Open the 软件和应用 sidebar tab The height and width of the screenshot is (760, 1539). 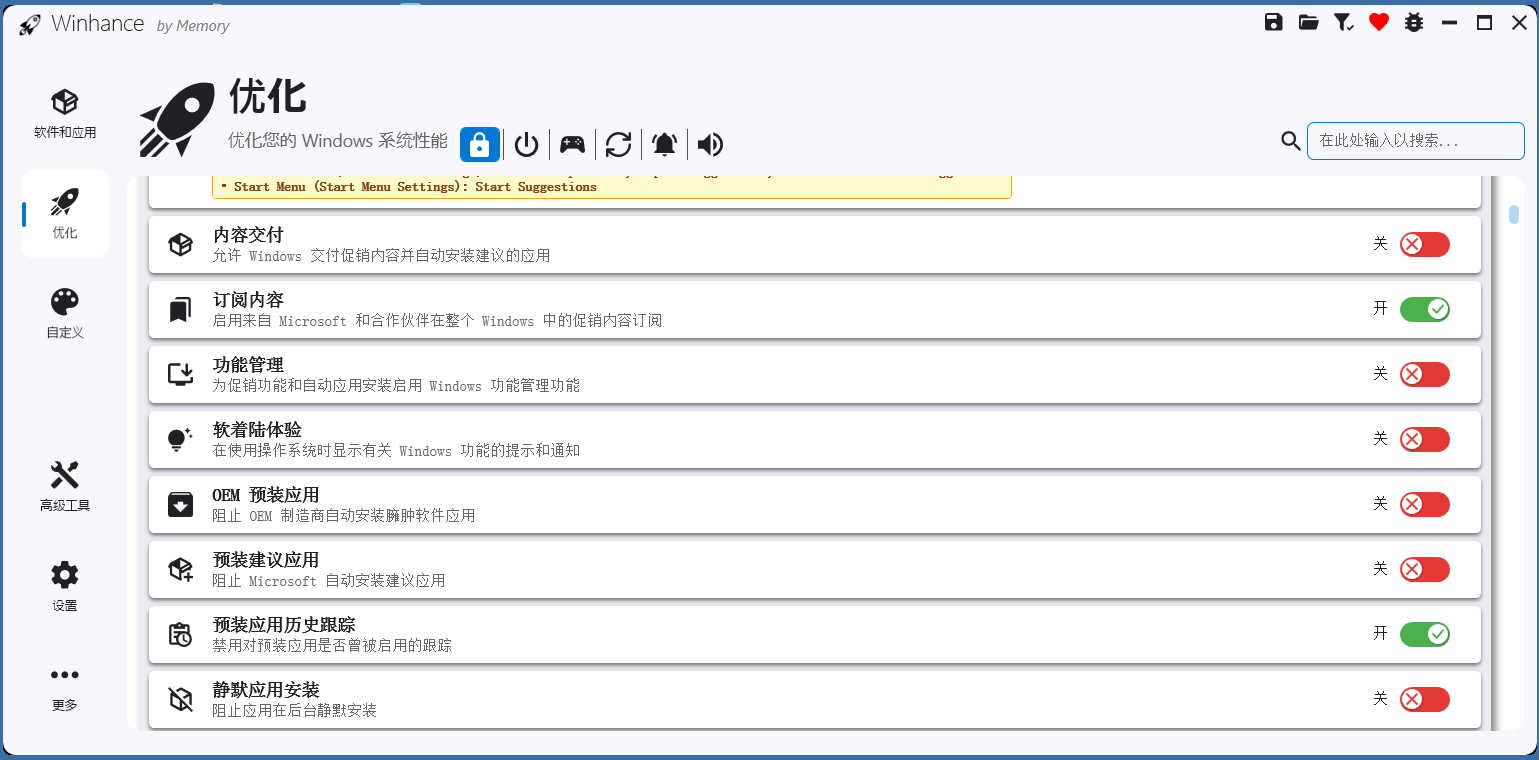(65, 114)
